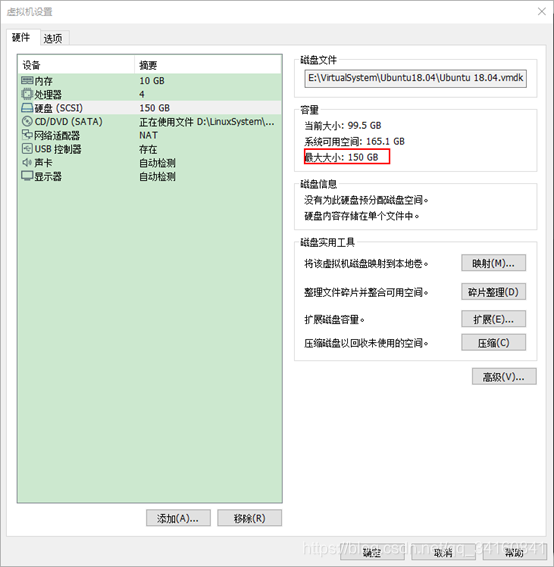Click the network adapter (网络适配器) icon
The image size is (554, 567).
[x=27, y=135]
